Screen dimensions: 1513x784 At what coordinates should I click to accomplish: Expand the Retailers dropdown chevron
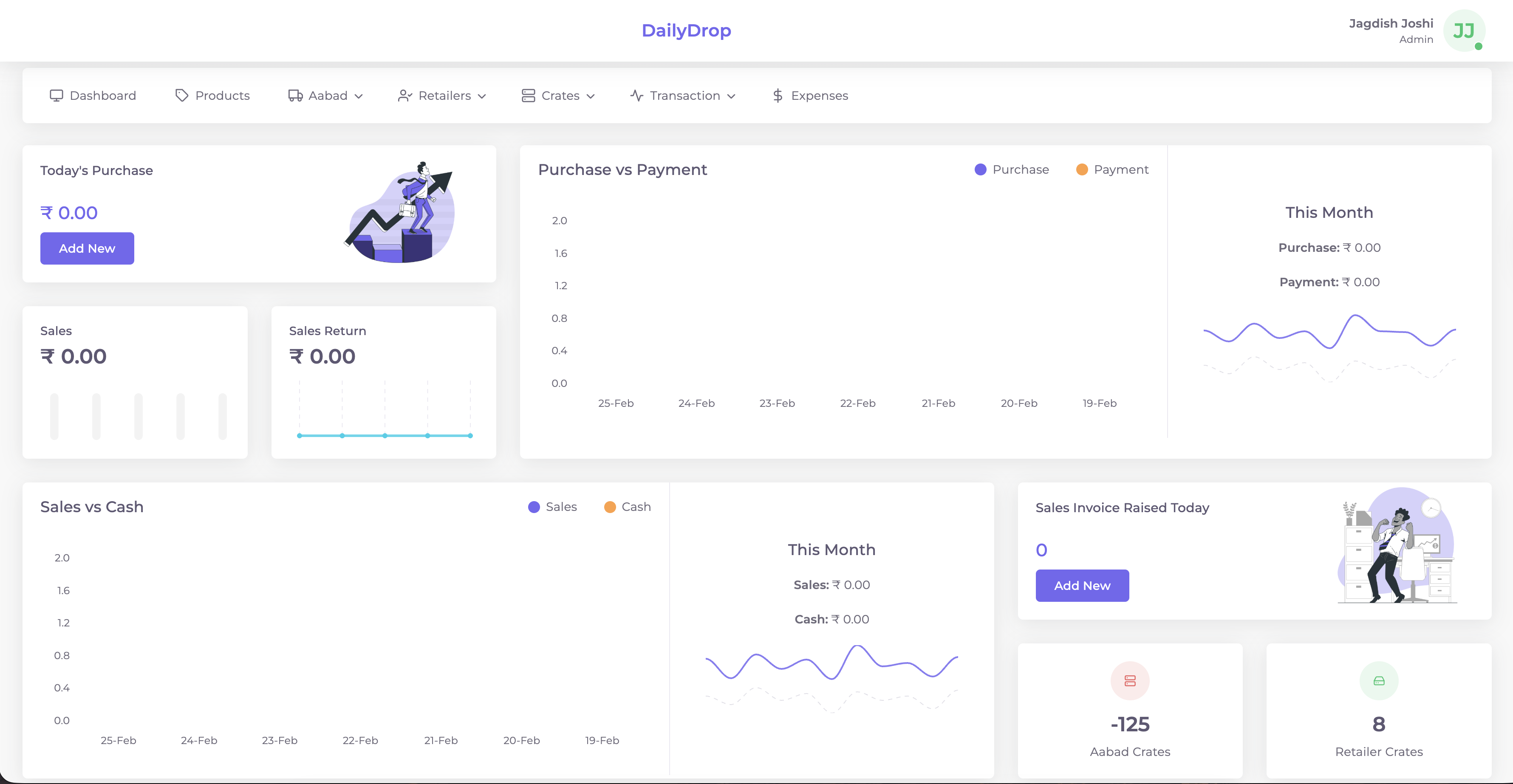click(482, 96)
